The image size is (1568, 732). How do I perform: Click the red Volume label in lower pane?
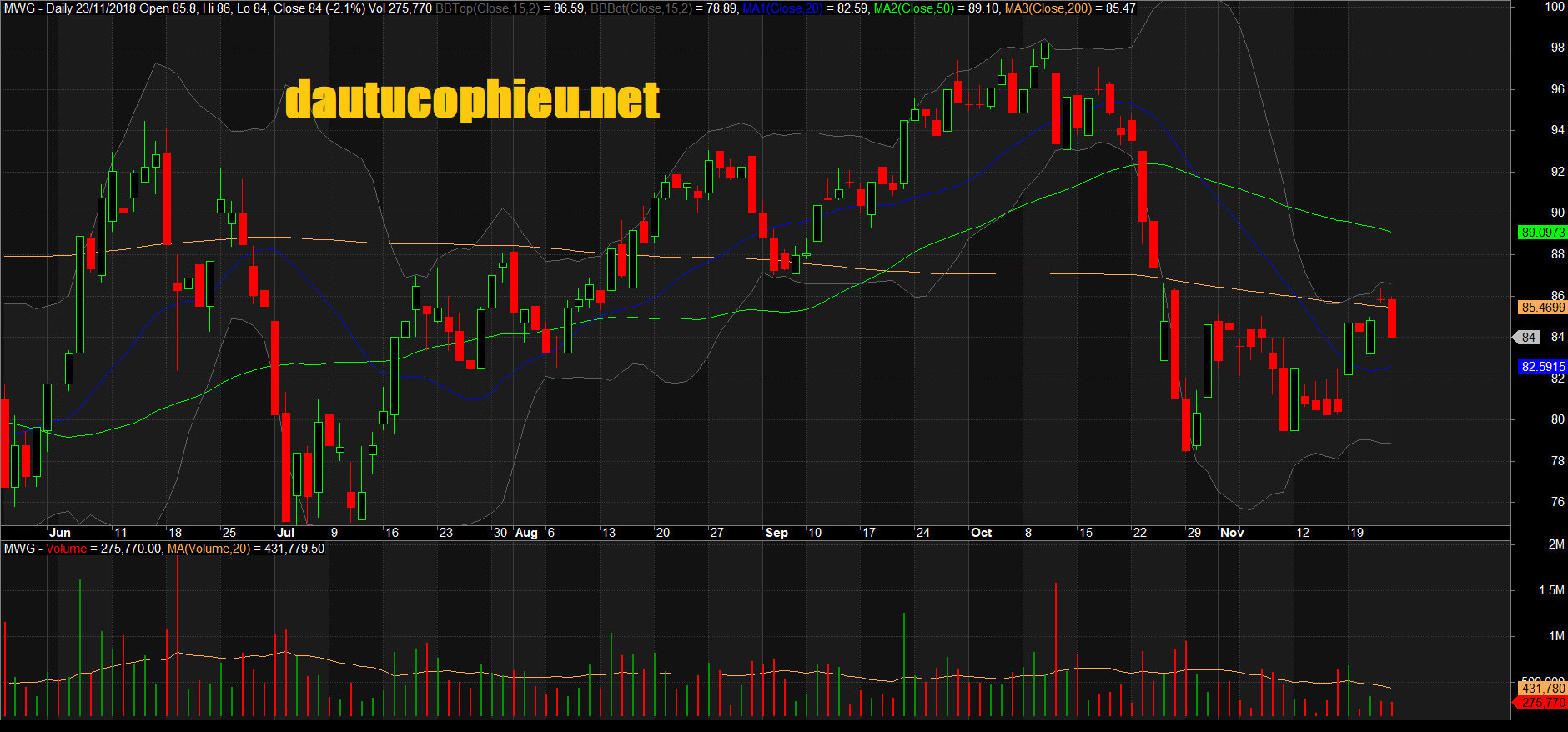click(66, 549)
